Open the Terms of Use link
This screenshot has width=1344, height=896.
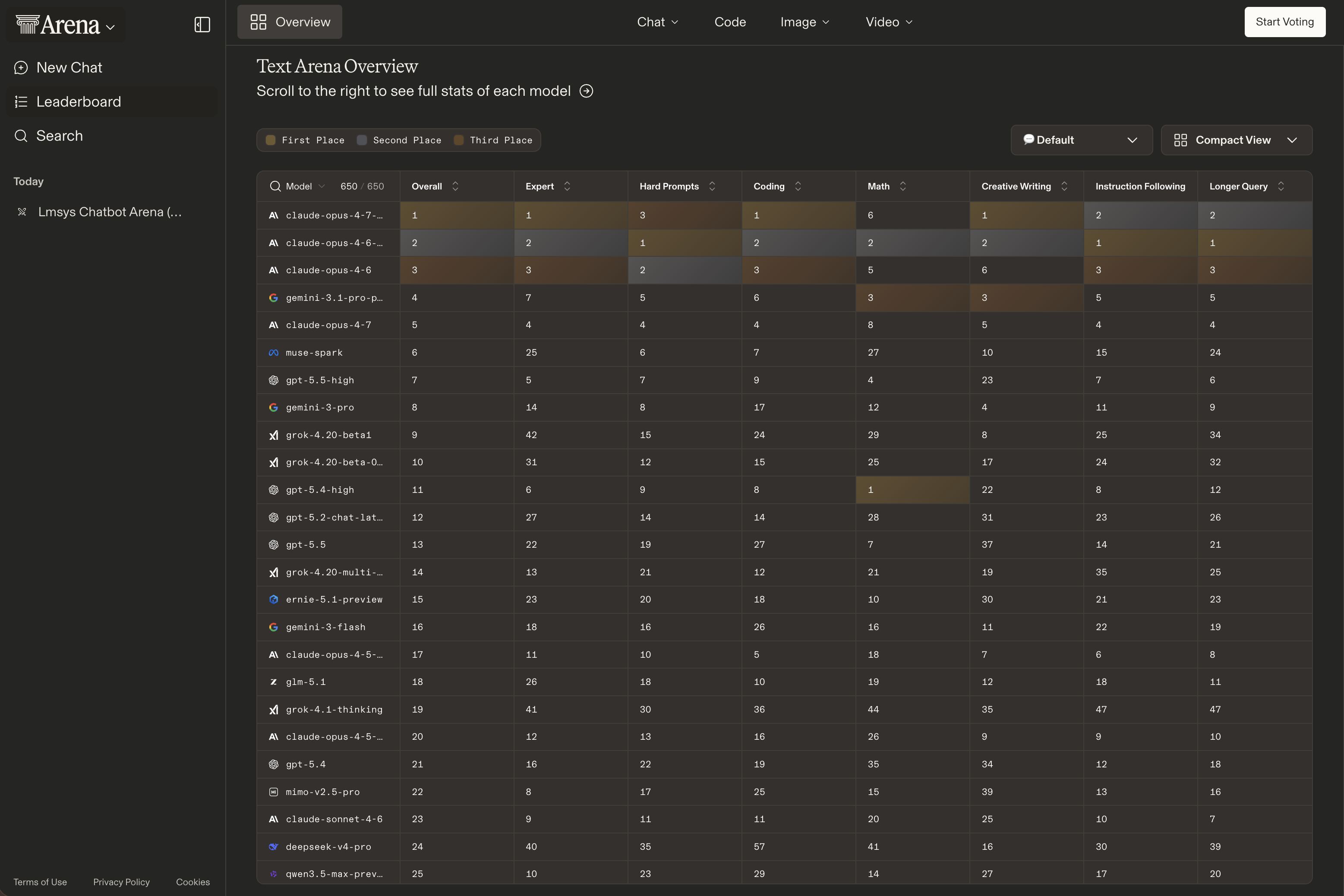(x=40, y=882)
